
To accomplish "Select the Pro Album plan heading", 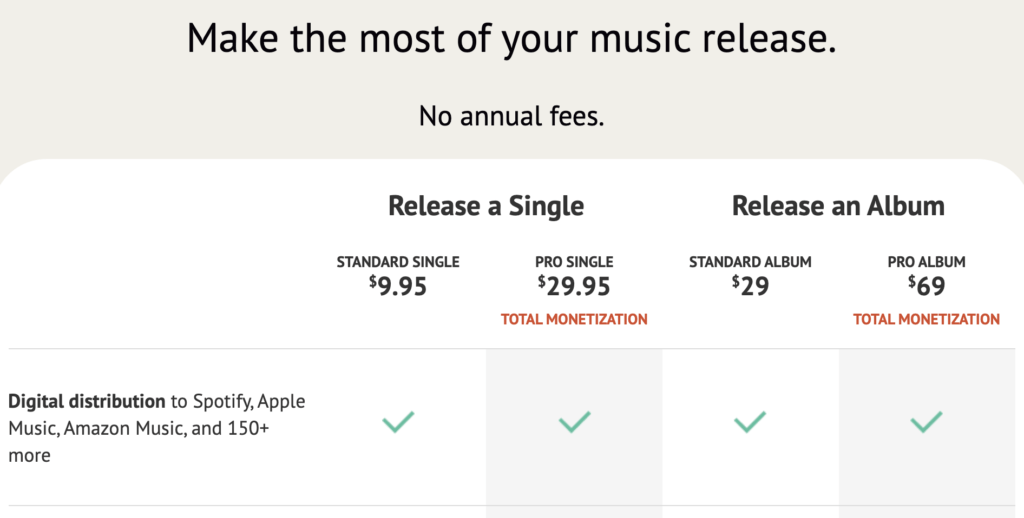I will [927, 262].
